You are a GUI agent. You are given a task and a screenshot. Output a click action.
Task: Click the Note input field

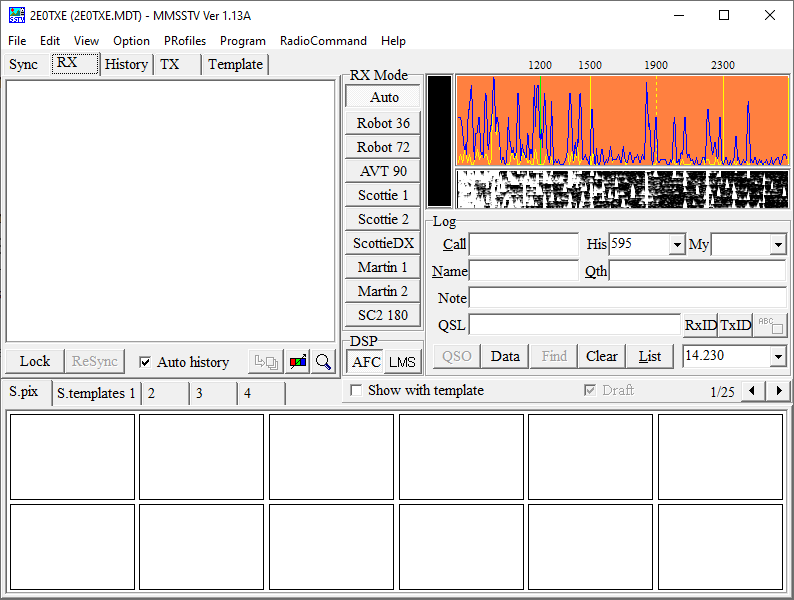[627, 298]
